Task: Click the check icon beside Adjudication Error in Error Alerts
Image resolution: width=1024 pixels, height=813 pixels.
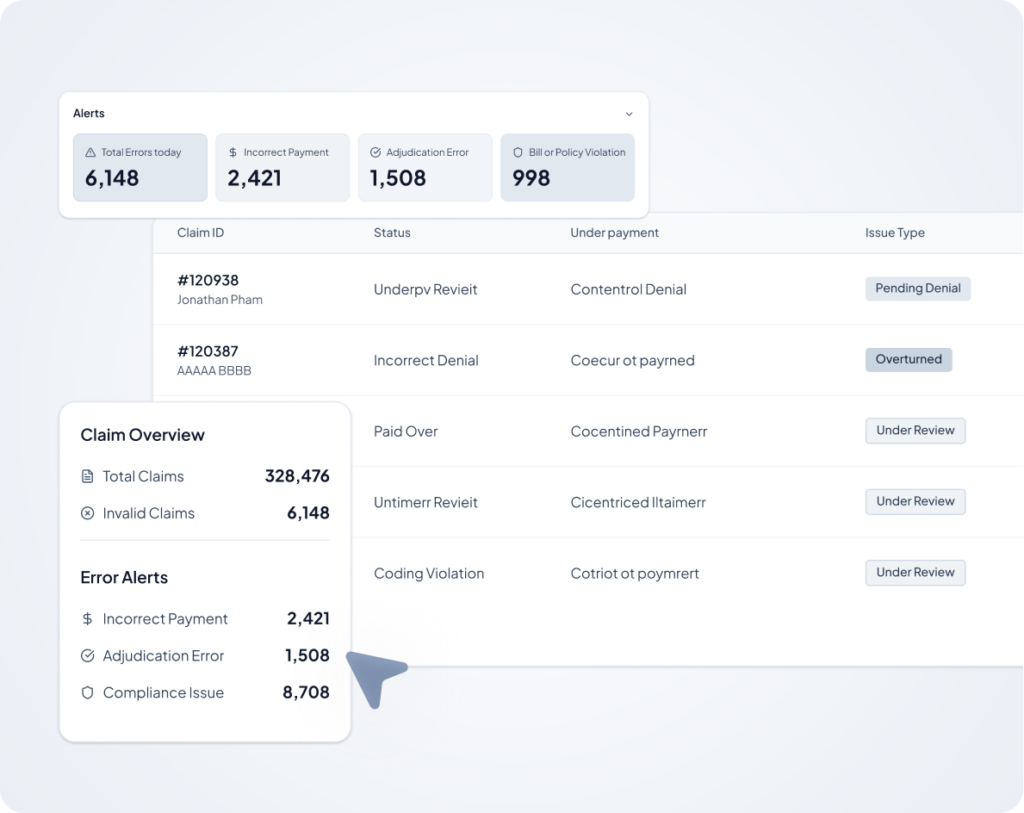Action: pyautogui.click(x=87, y=656)
